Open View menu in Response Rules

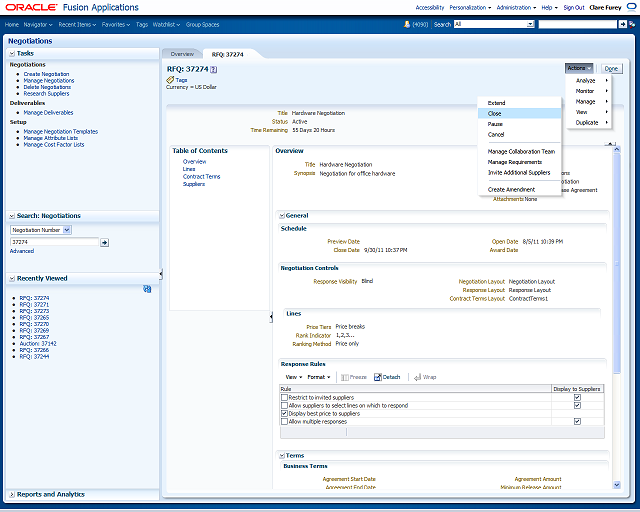point(293,377)
